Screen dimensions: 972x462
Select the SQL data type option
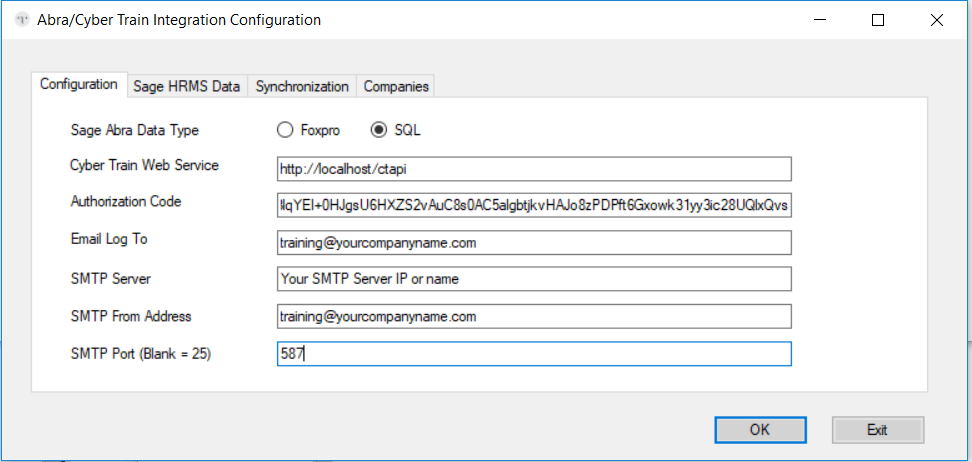coord(395,130)
